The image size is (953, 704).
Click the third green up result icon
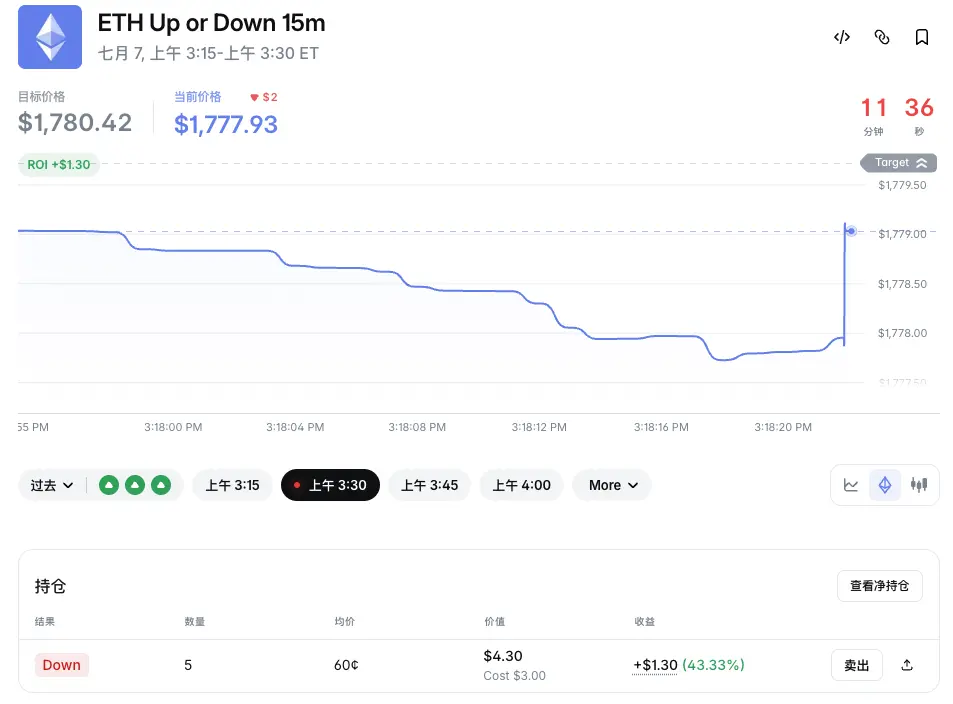(x=161, y=485)
